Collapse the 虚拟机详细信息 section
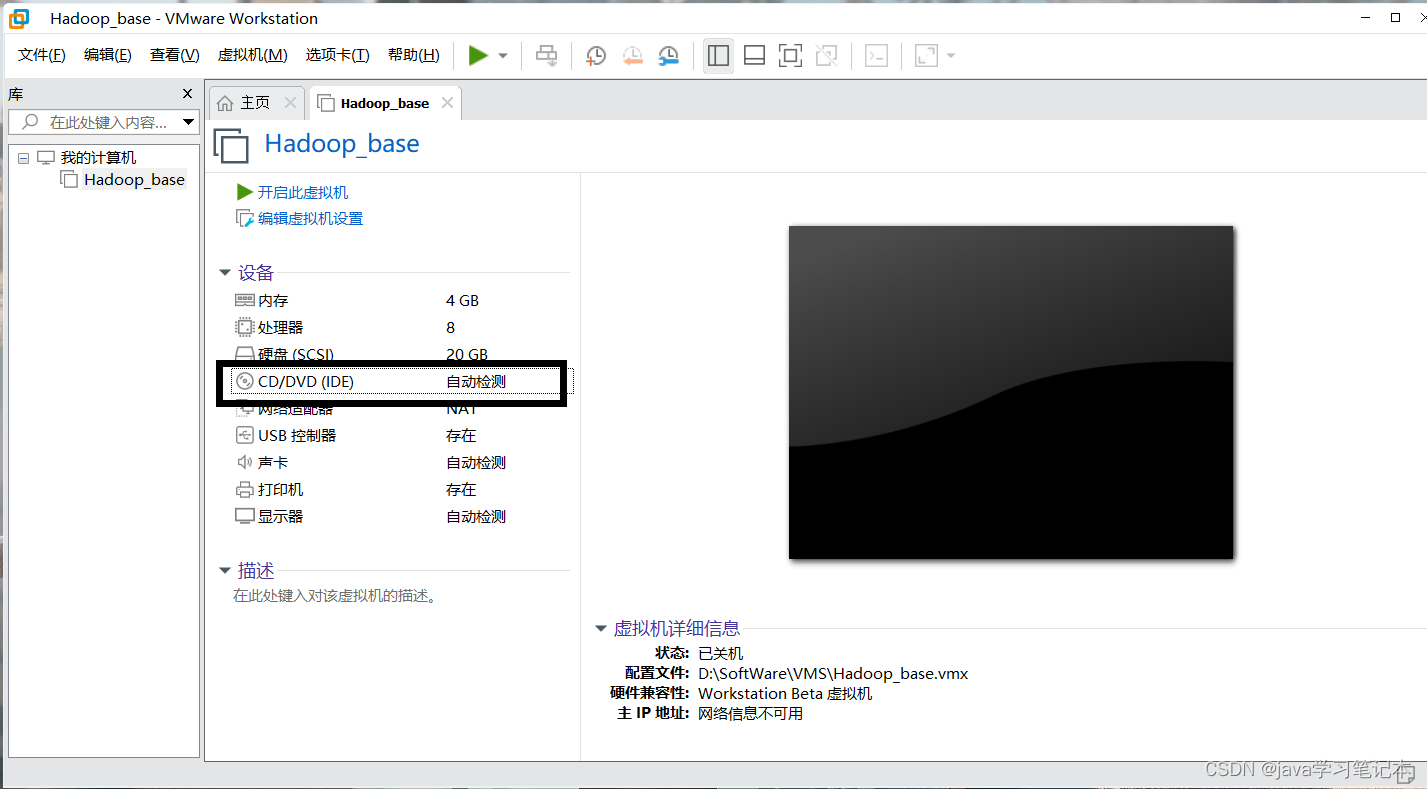The width and height of the screenshot is (1427, 789). point(600,629)
